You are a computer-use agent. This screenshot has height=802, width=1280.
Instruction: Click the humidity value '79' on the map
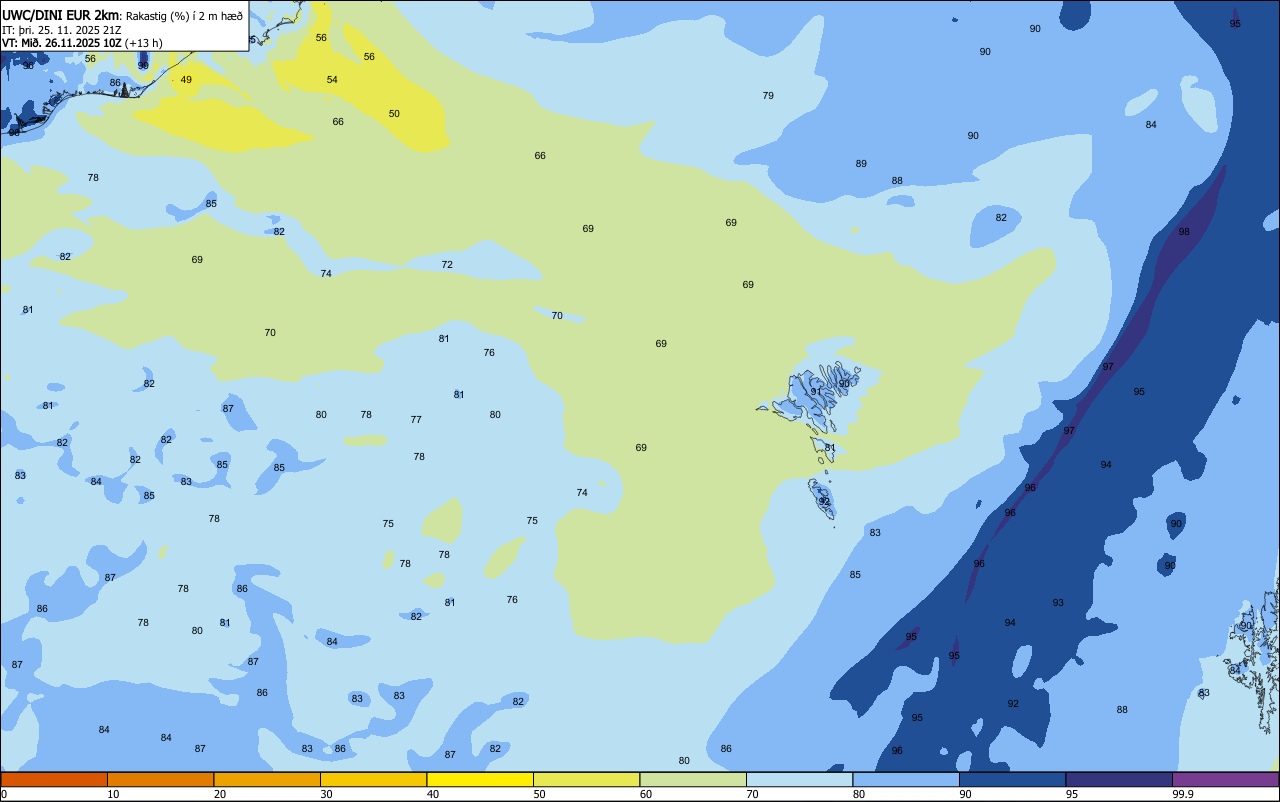pyautogui.click(x=768, y=96)
